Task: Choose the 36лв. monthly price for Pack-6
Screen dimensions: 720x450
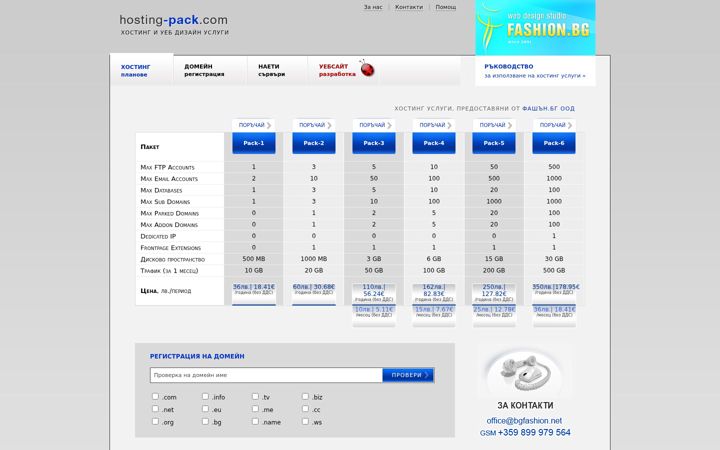Action: 554,316
